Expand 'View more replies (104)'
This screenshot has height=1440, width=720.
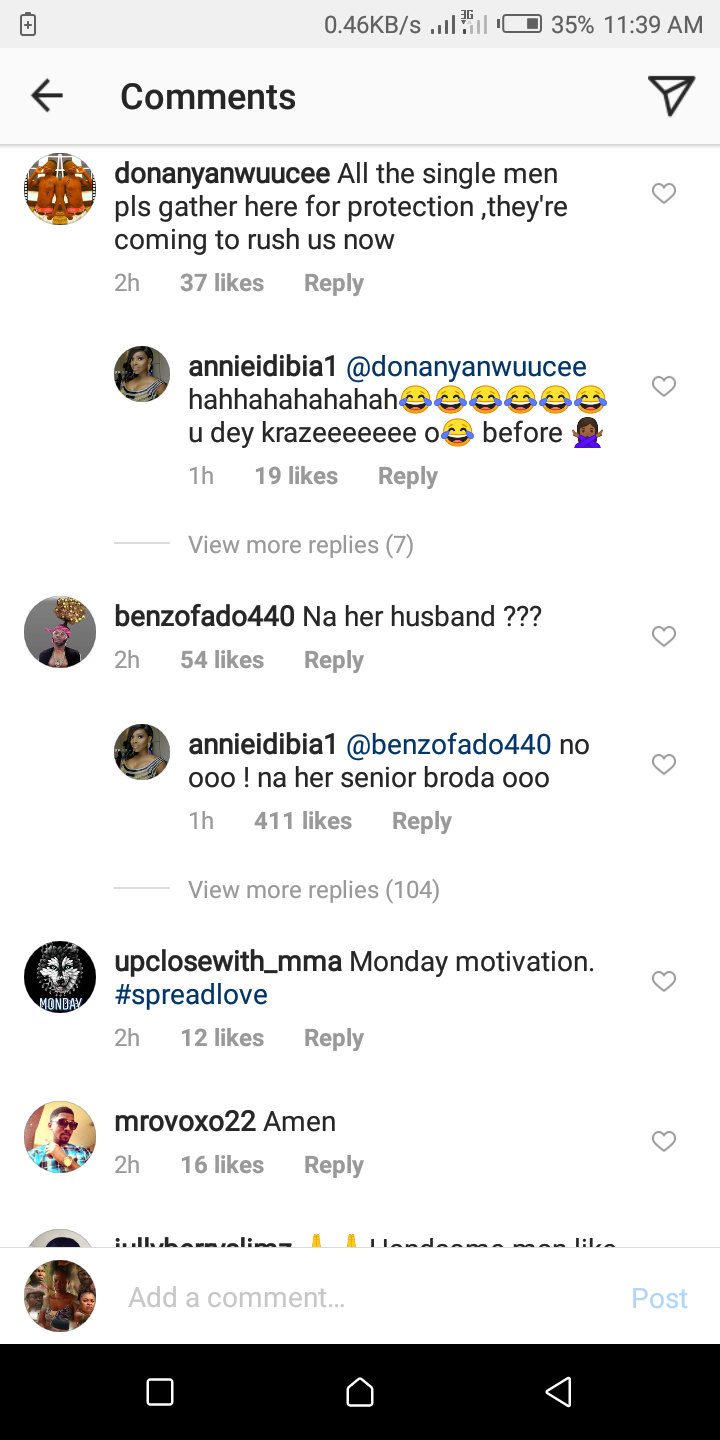click(x=313, y=890)
